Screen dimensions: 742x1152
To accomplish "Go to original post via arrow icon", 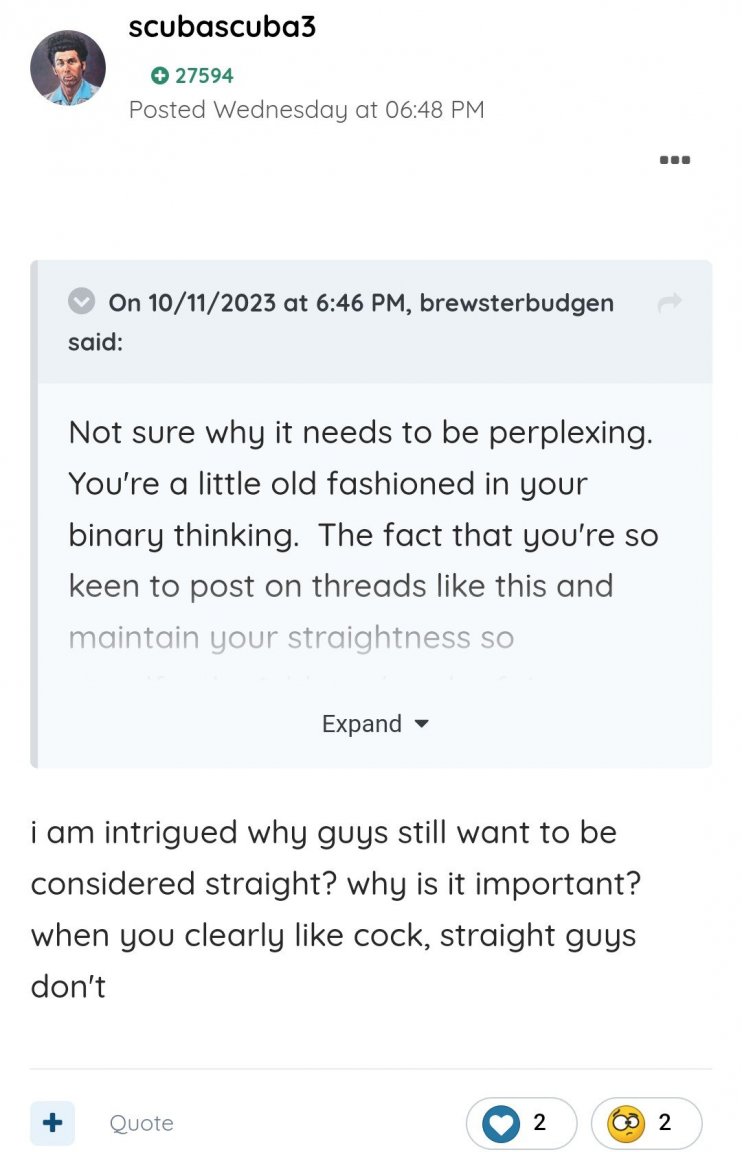I will pos(670,302).
